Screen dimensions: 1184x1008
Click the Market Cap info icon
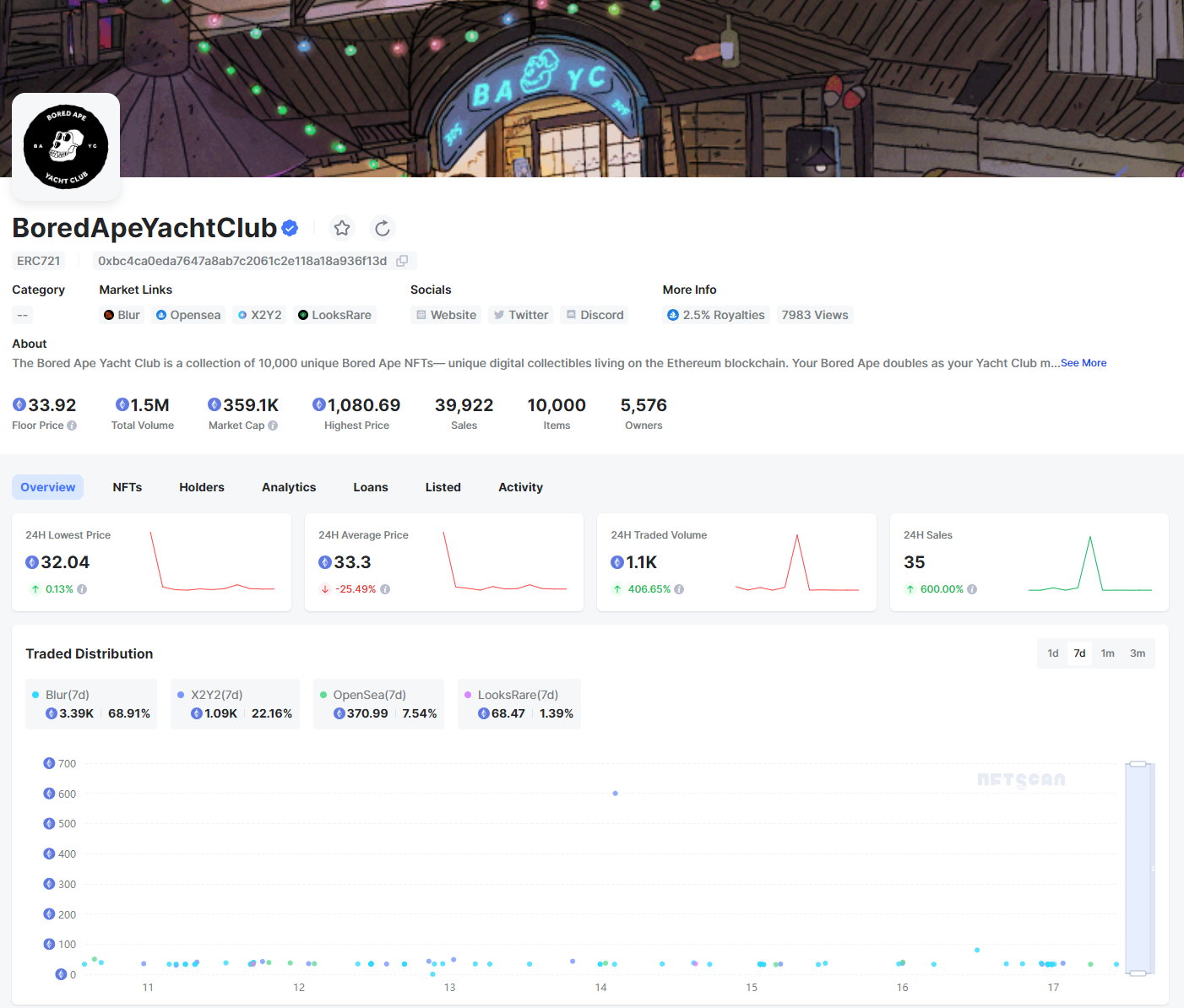(x=273, y=425)
